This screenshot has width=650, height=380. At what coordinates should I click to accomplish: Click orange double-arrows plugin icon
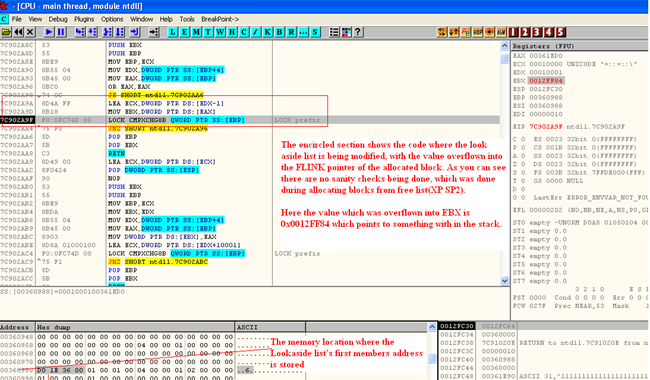(x=442, y=32)
